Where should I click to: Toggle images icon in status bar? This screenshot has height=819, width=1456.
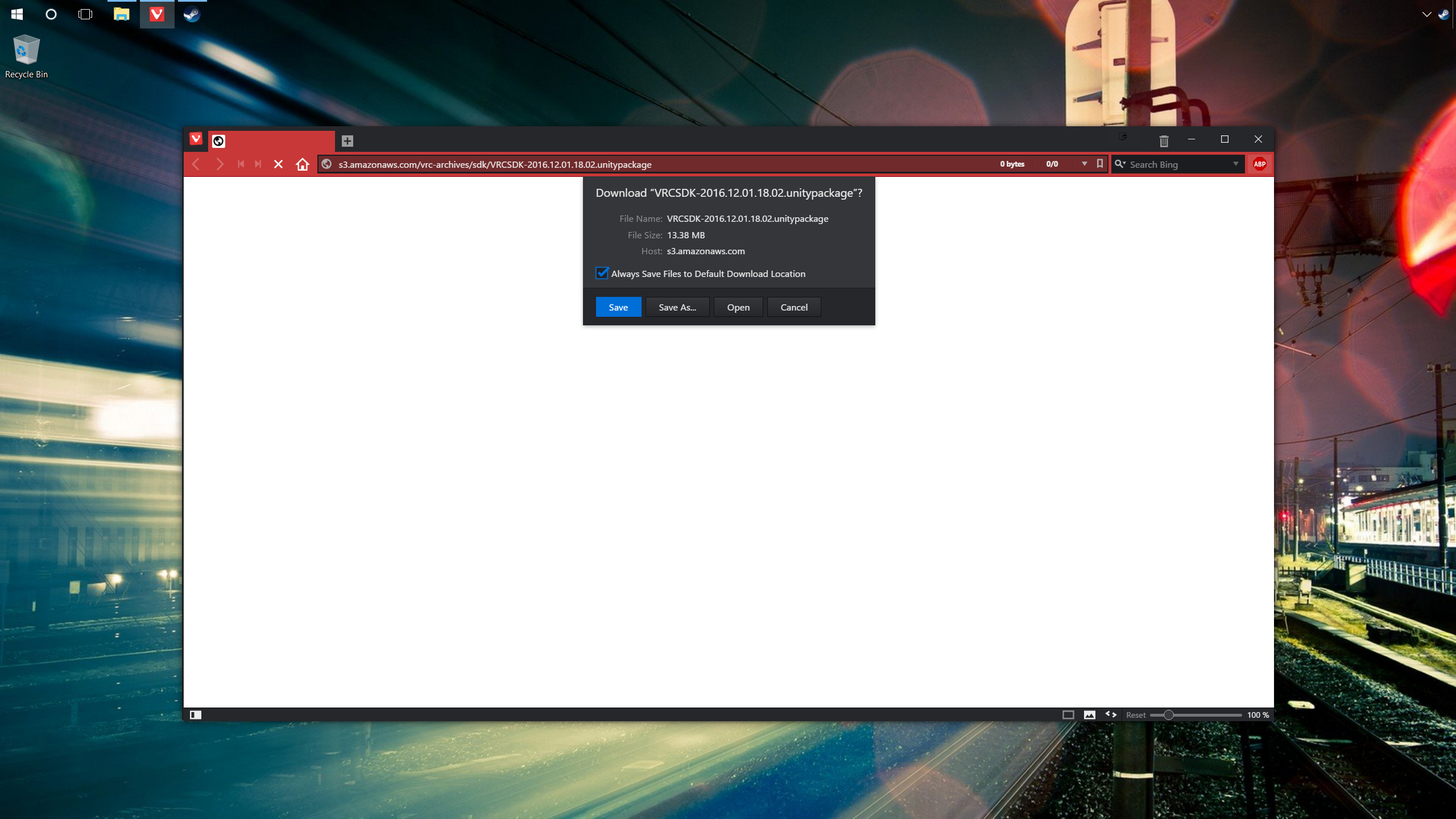click(x=1090, y=715)
